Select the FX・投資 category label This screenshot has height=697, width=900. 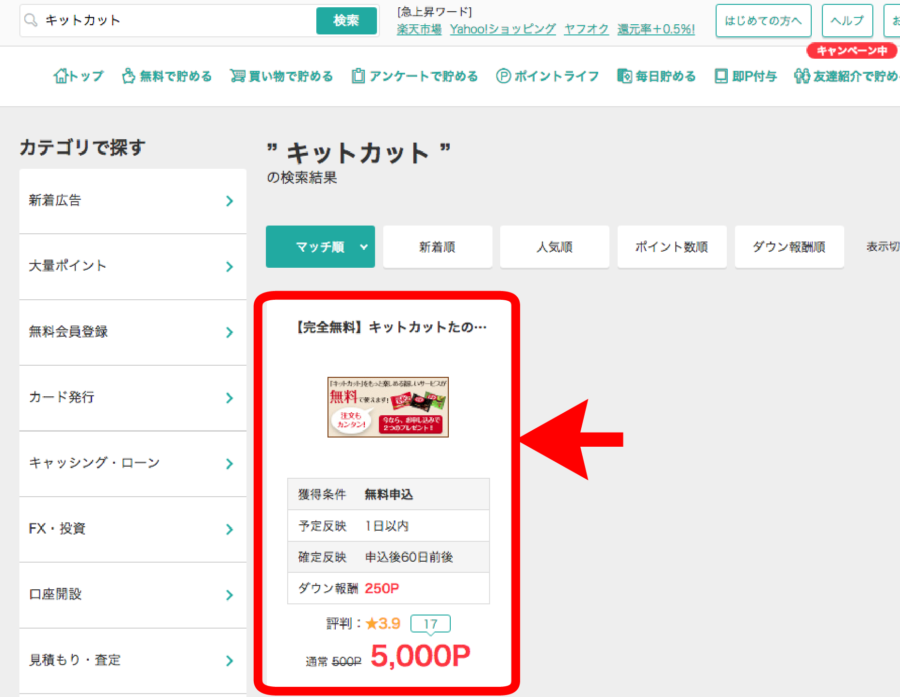[57, 529]
